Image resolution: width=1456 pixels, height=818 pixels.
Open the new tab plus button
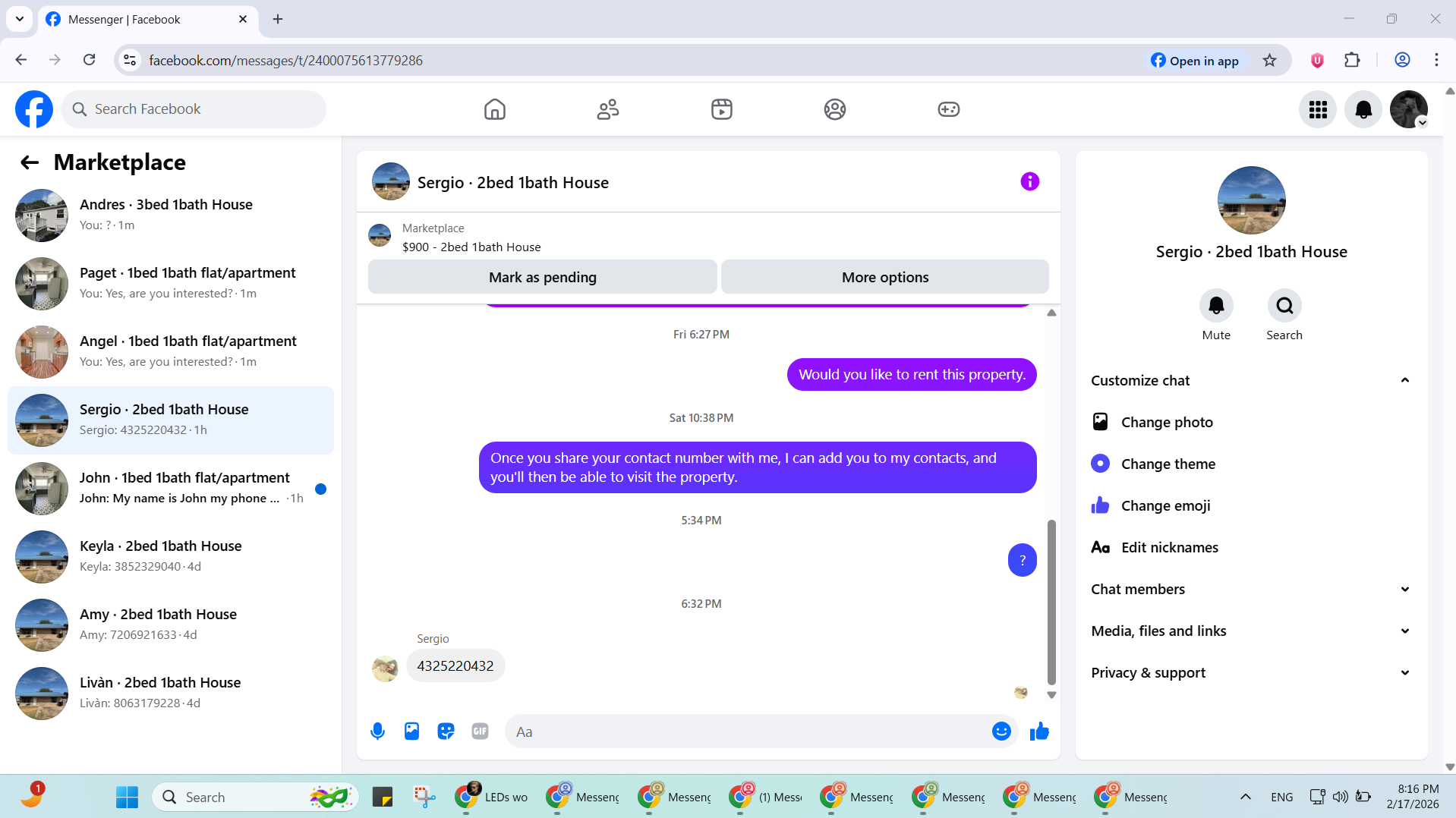coord(278,19)
